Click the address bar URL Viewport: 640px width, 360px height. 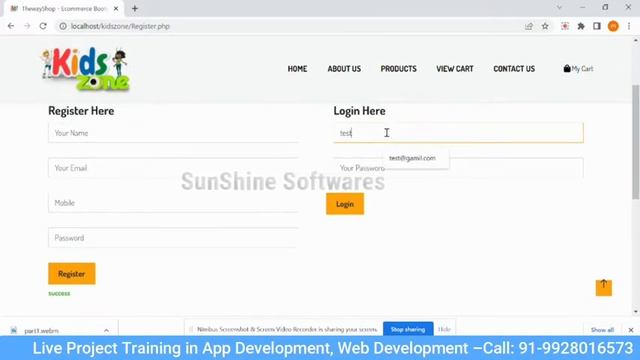[120, 26]
